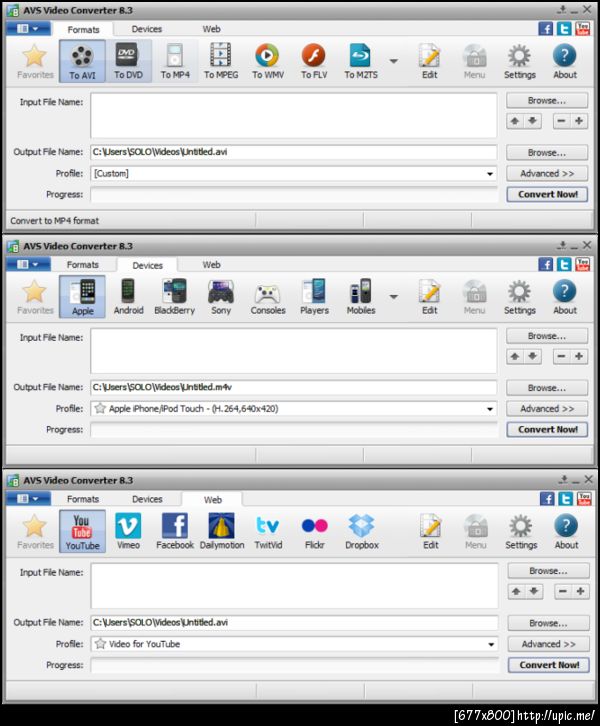The width and height of the screenshot is (600, 726).
Task: Select the Consoles gamepad icon
Action: coord(268,297)
